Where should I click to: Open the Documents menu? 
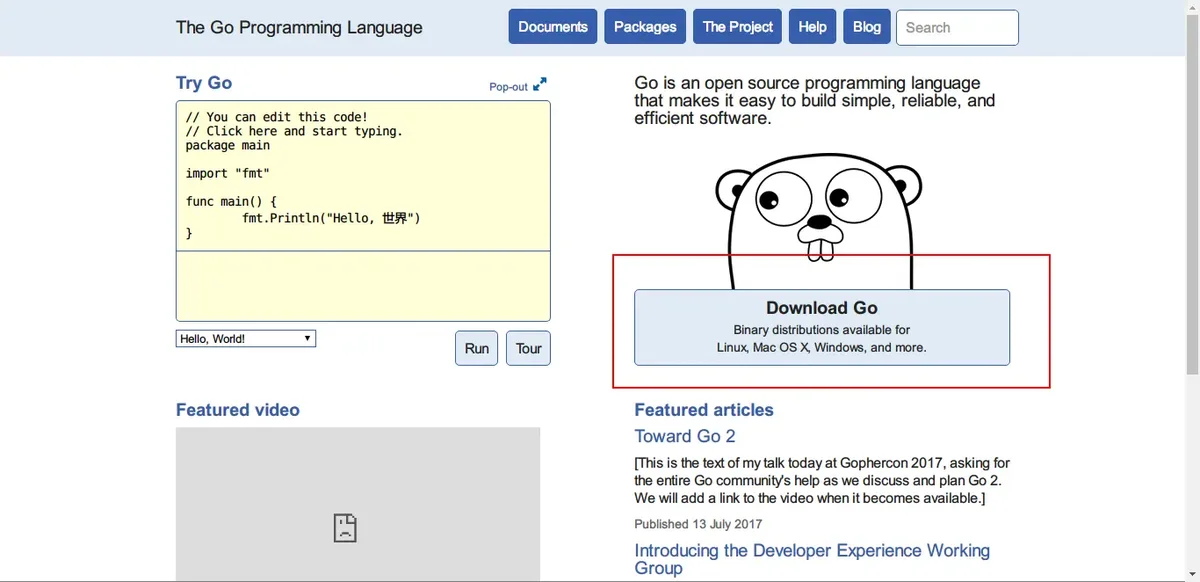click(x=553, y=27)
